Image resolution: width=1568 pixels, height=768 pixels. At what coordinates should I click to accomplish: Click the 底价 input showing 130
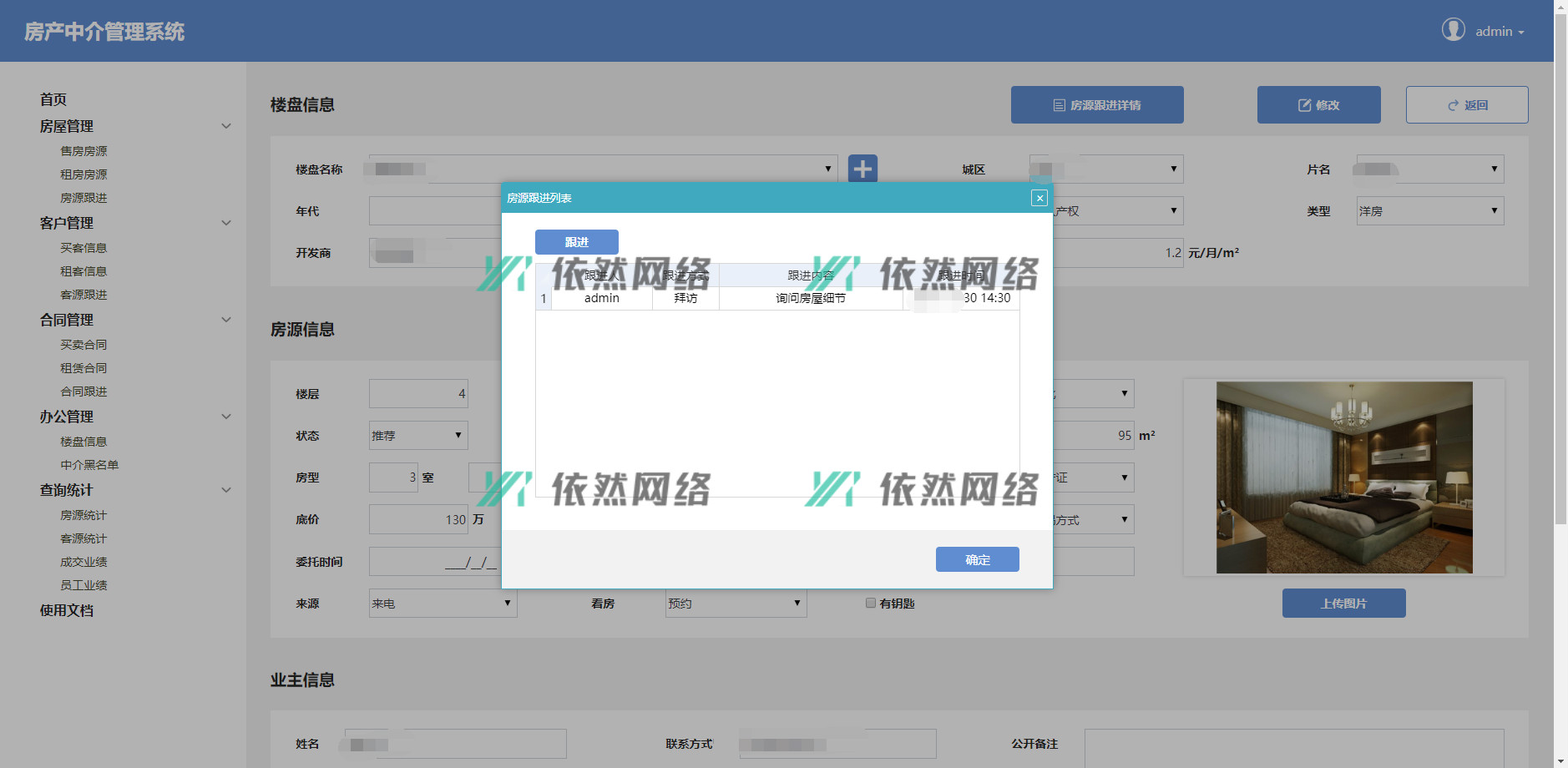coord(418,518)
